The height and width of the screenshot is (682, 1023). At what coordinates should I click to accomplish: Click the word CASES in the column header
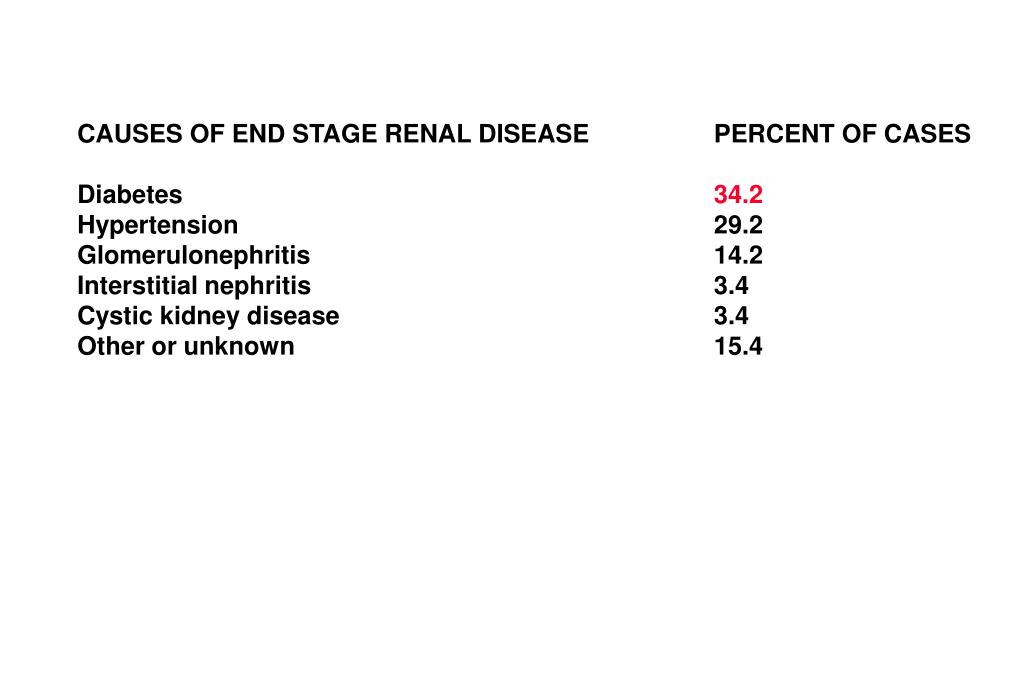coord(927,134)
